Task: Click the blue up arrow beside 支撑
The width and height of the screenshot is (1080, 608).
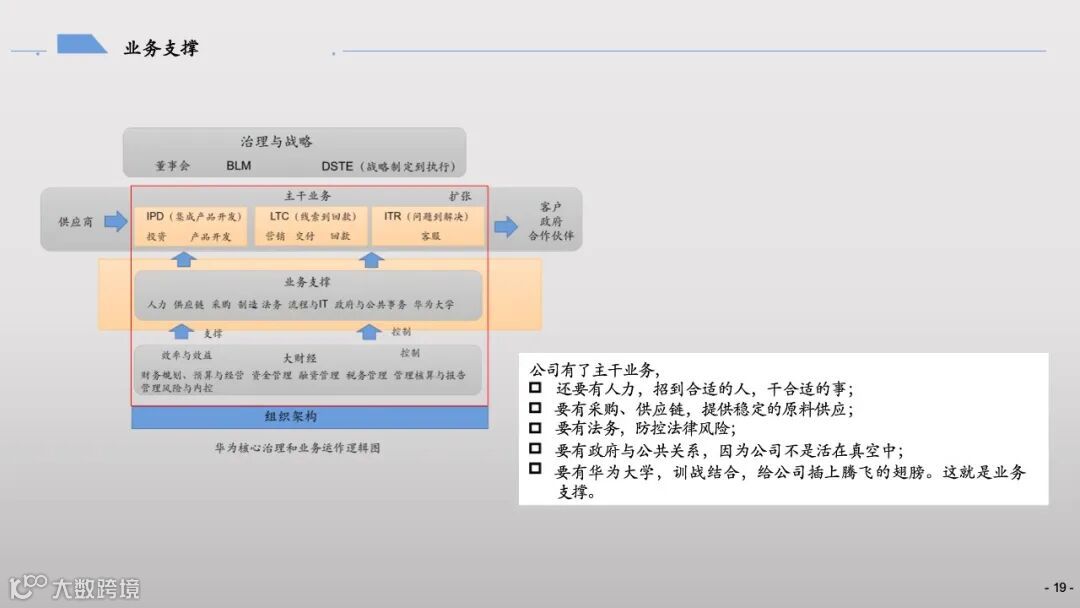Action: (x=181, y=331)
